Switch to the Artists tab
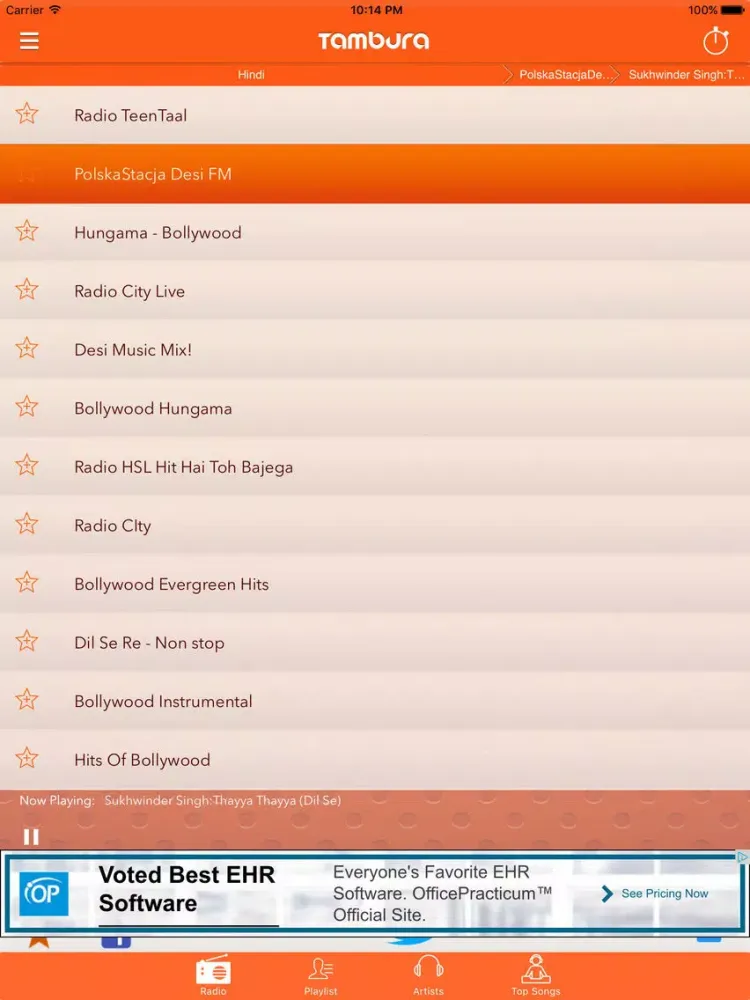The height and width of the screenshot is (1000, 750). coord(428,976)
